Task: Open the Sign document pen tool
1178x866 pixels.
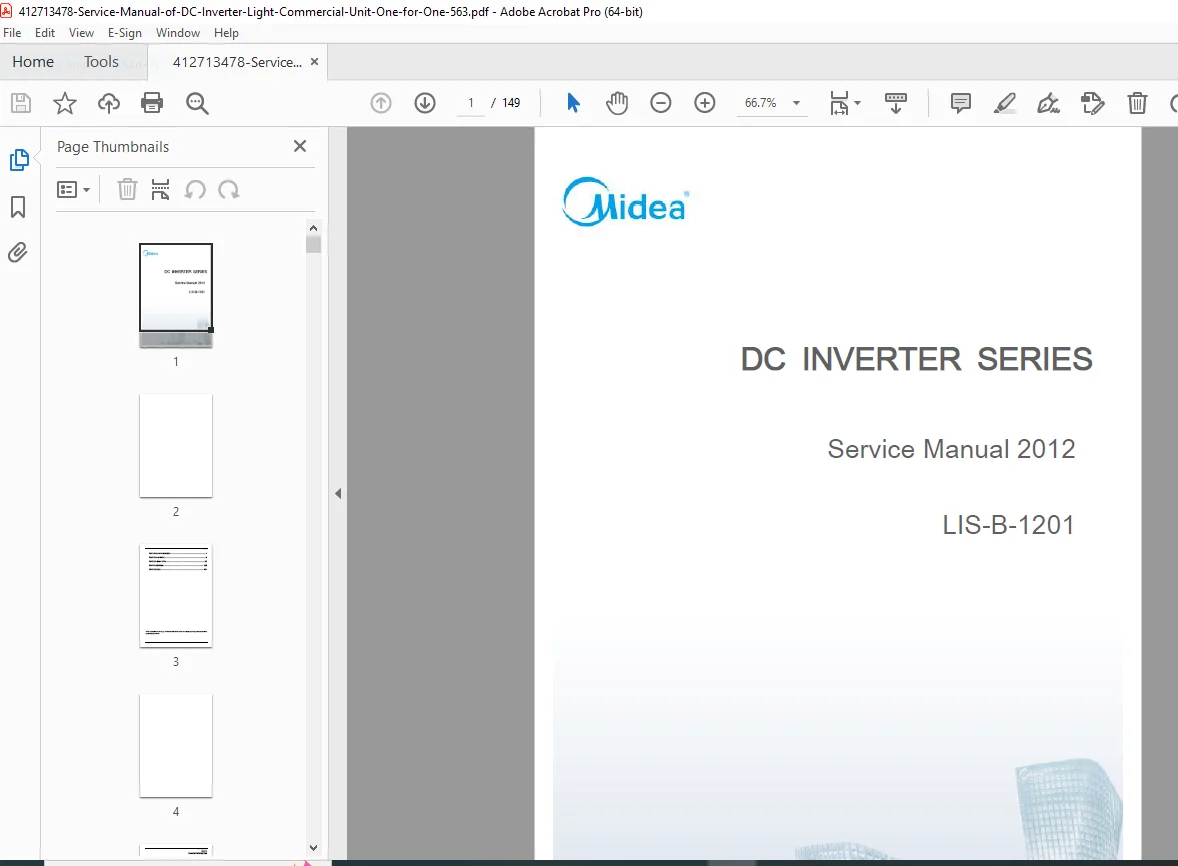Action: [x=1048, y=103]
